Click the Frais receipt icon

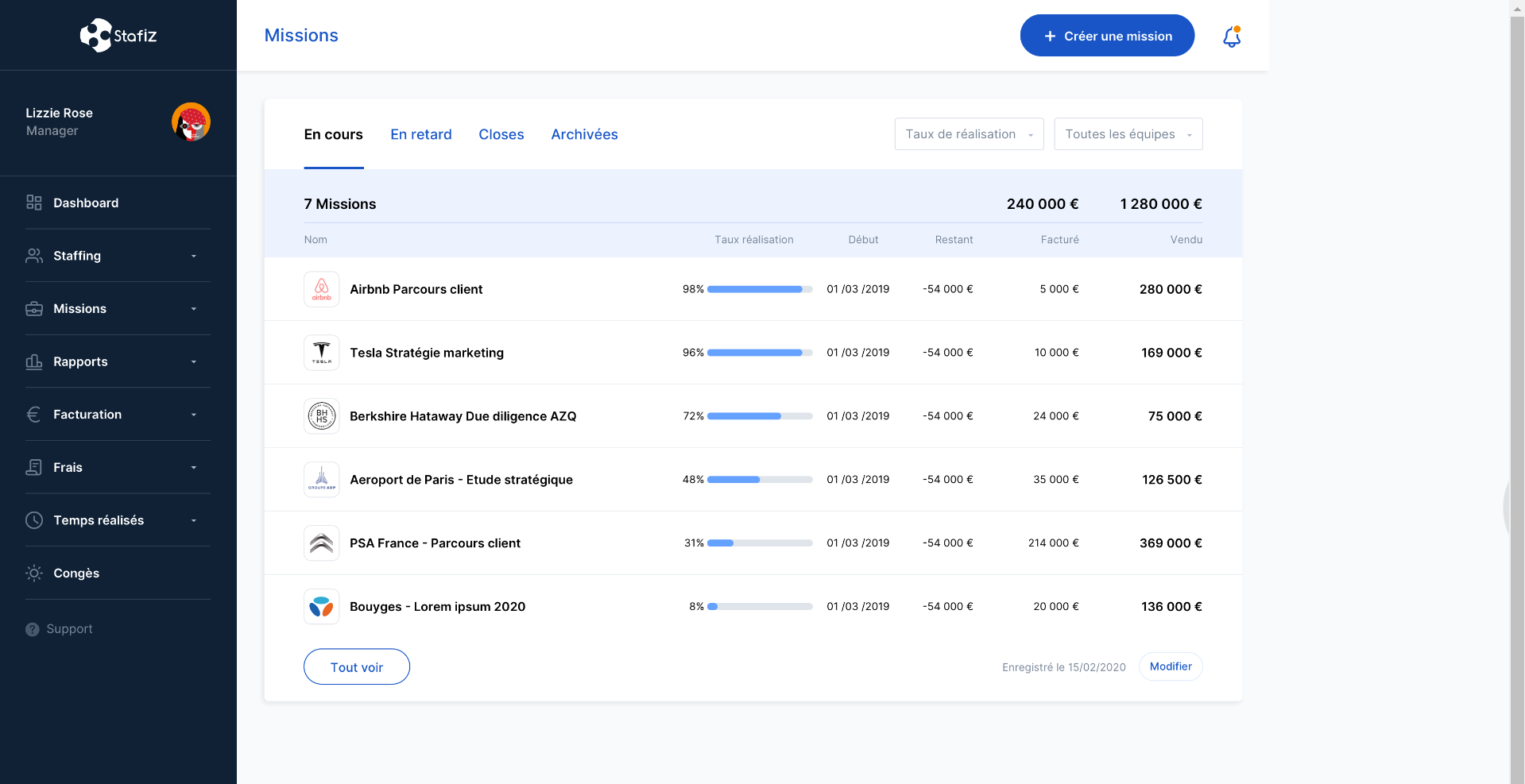click(x=33, y=467)
